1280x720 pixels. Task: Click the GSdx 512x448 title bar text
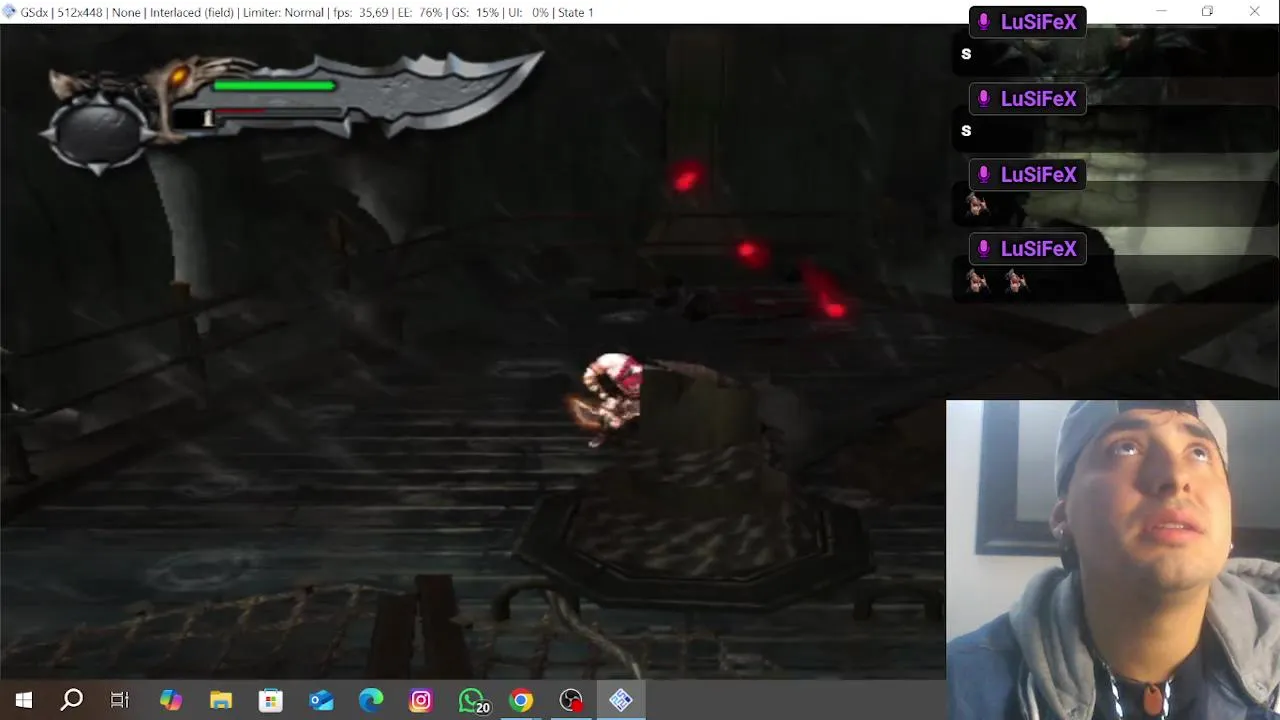click(x=307, y=12)
